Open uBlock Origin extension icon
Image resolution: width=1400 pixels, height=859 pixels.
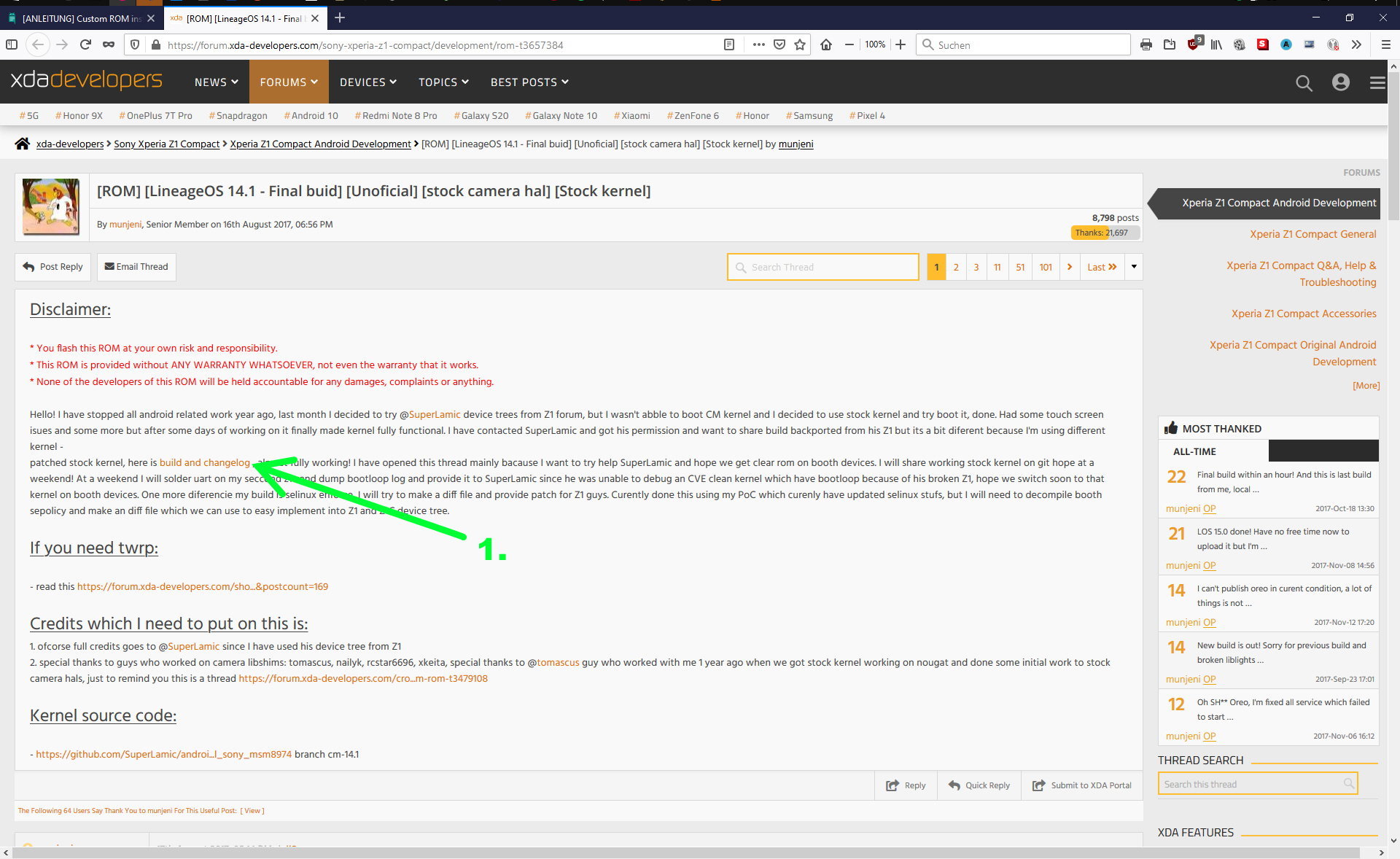click(1194, 44)
